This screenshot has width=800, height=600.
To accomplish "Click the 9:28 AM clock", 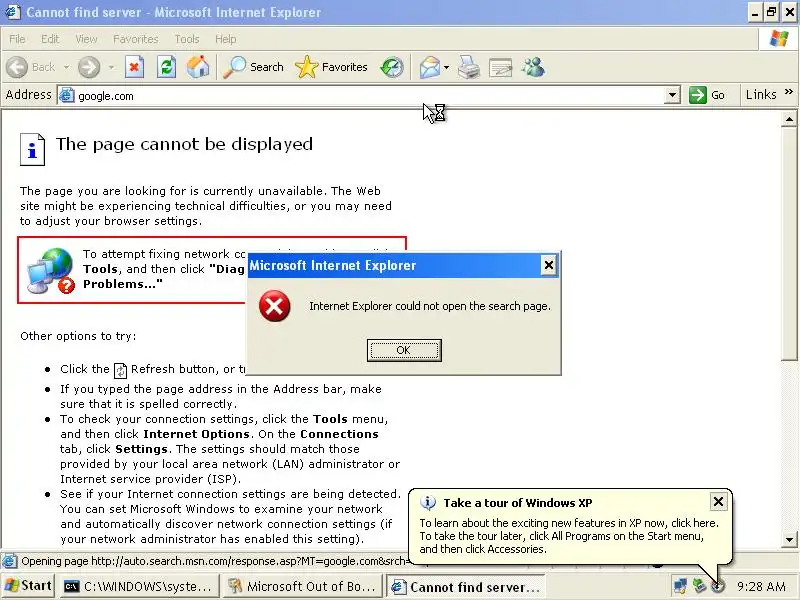I will 761,587.
